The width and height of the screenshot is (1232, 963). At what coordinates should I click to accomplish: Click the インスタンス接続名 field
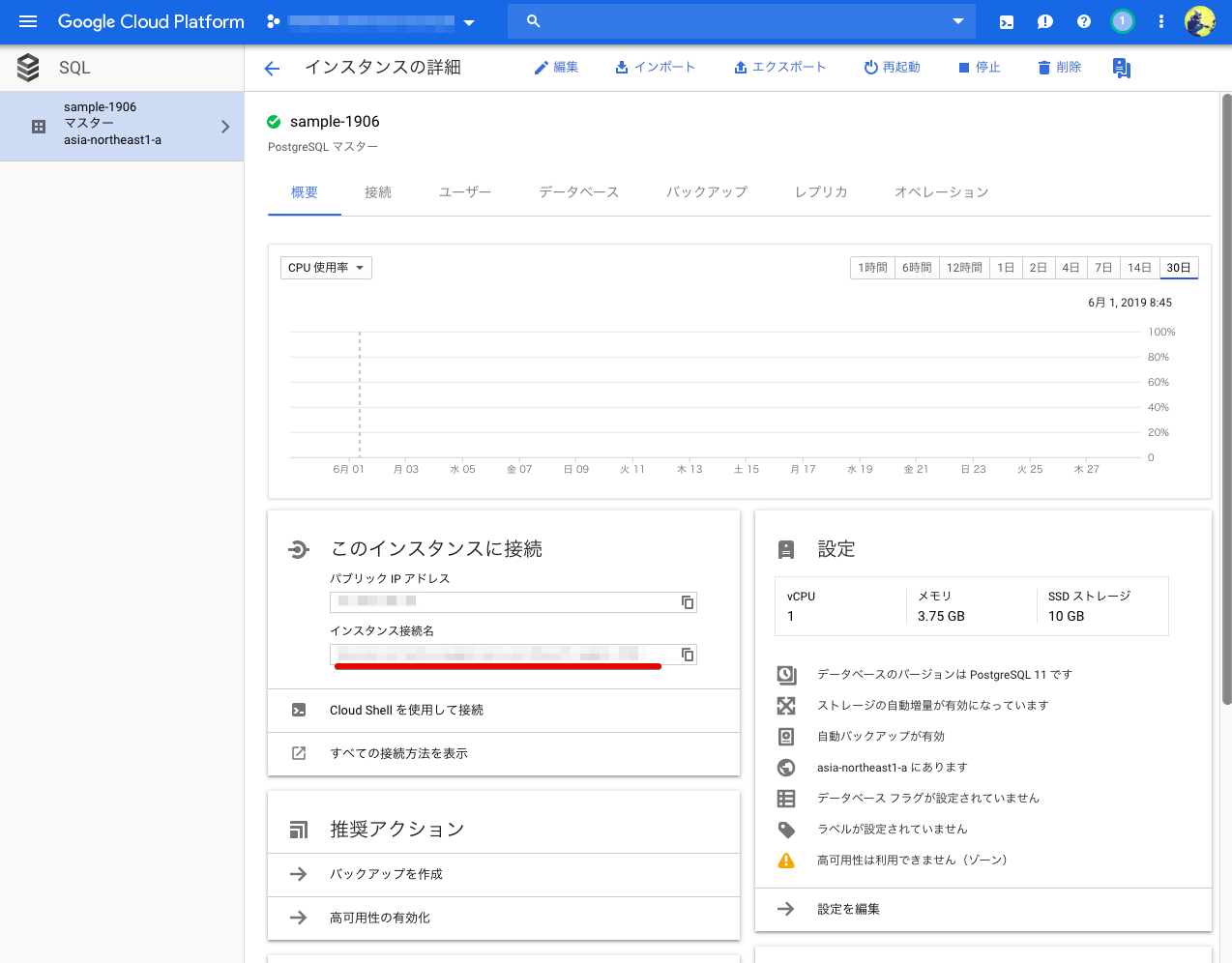(513, 655)
